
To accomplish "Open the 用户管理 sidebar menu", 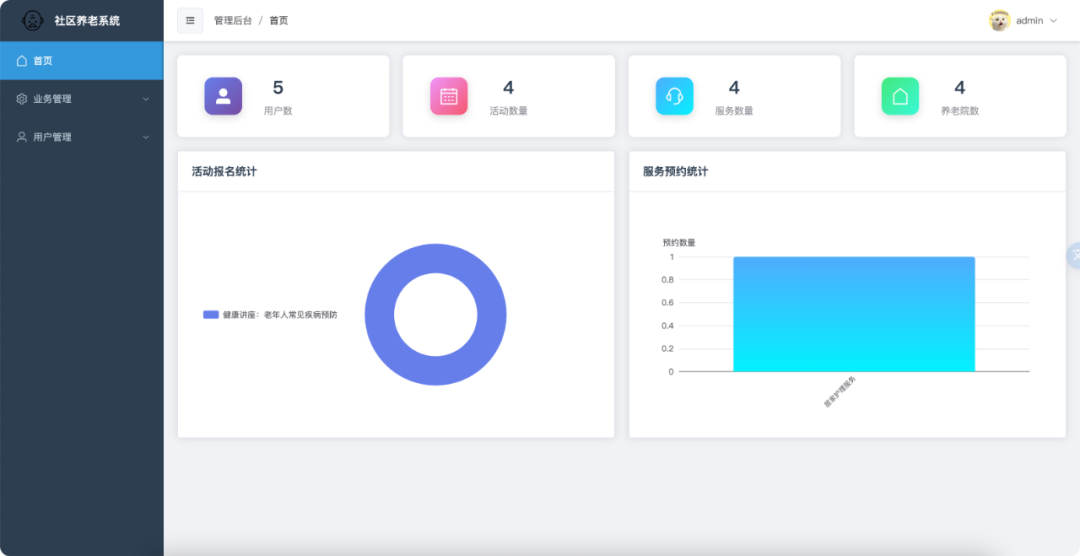I will pos(81,137).
